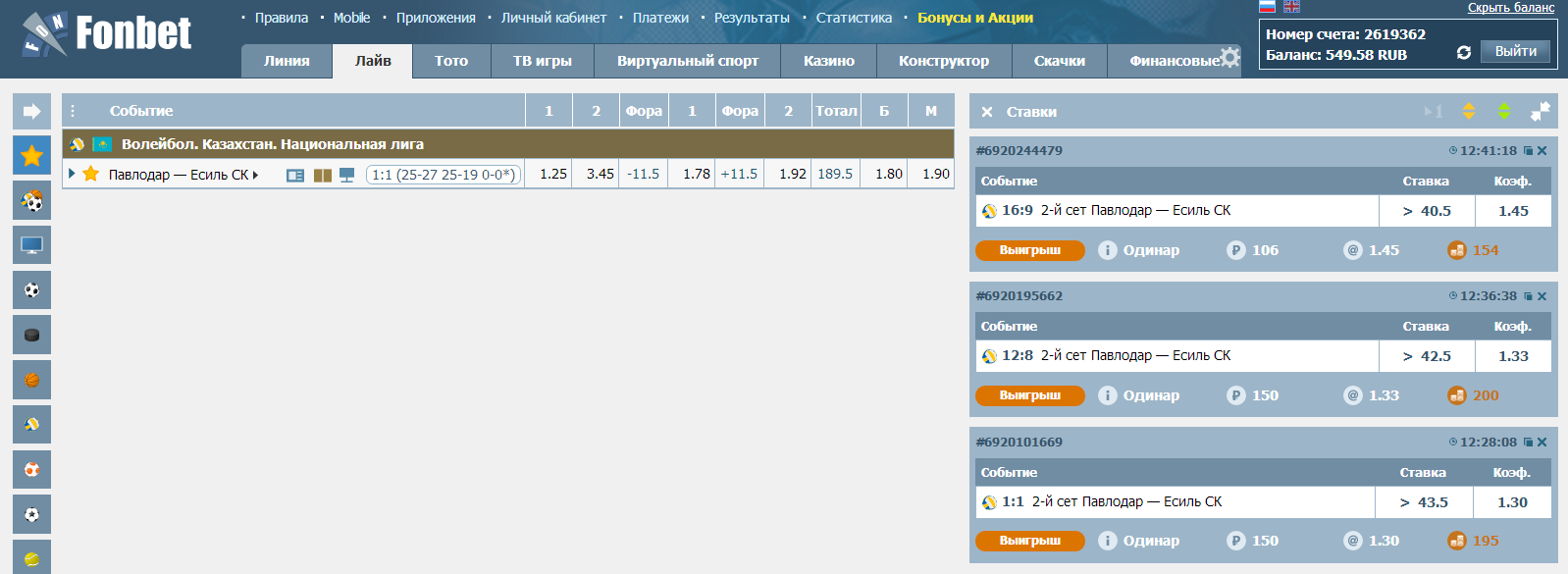Collapse sidebar with the arrow icon
Image resolution: width=1568 pixels, height=574 pixels.
click(x=31, y=111)
